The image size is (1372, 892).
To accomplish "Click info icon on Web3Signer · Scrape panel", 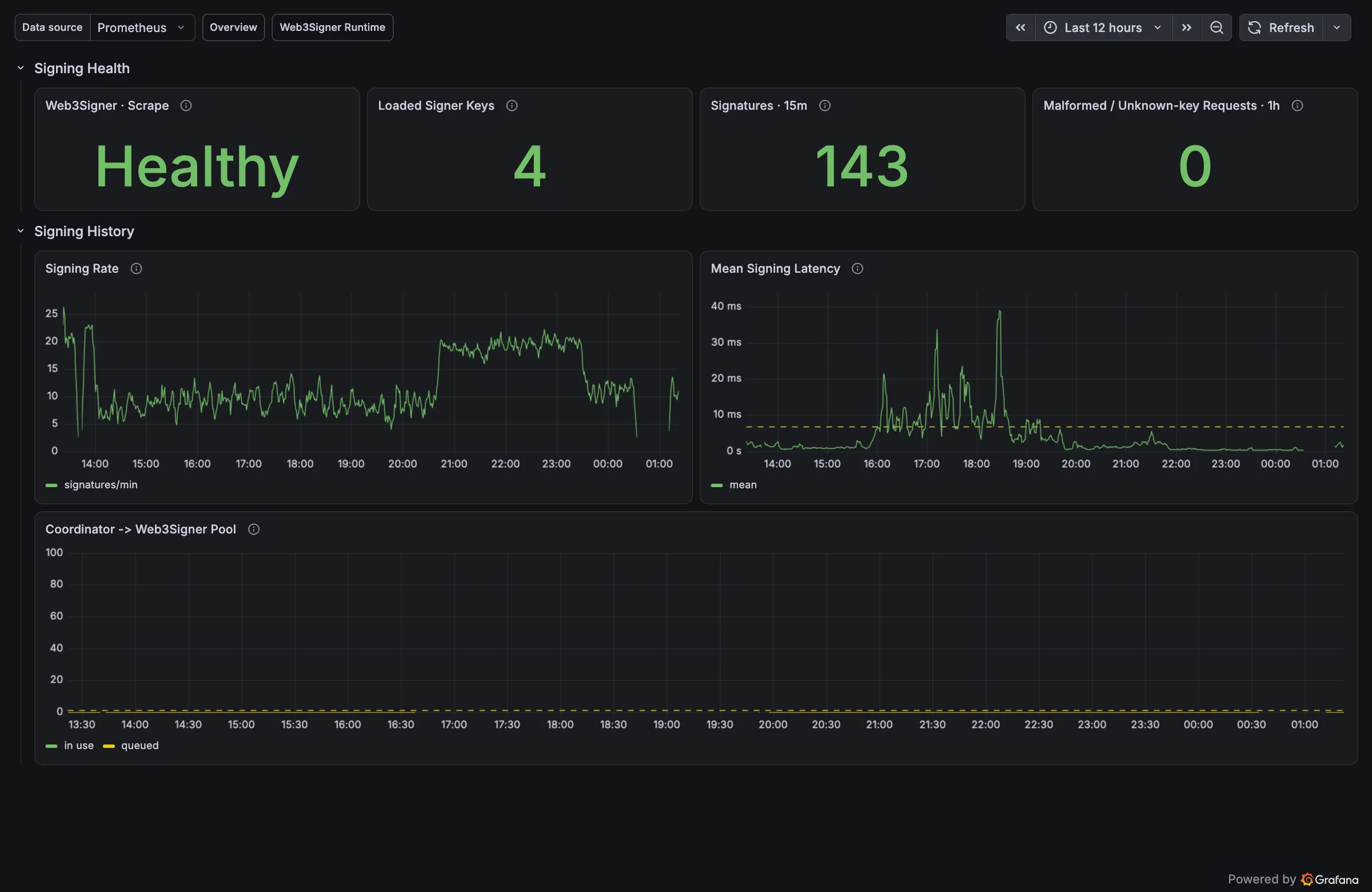I will coord(186,106).
